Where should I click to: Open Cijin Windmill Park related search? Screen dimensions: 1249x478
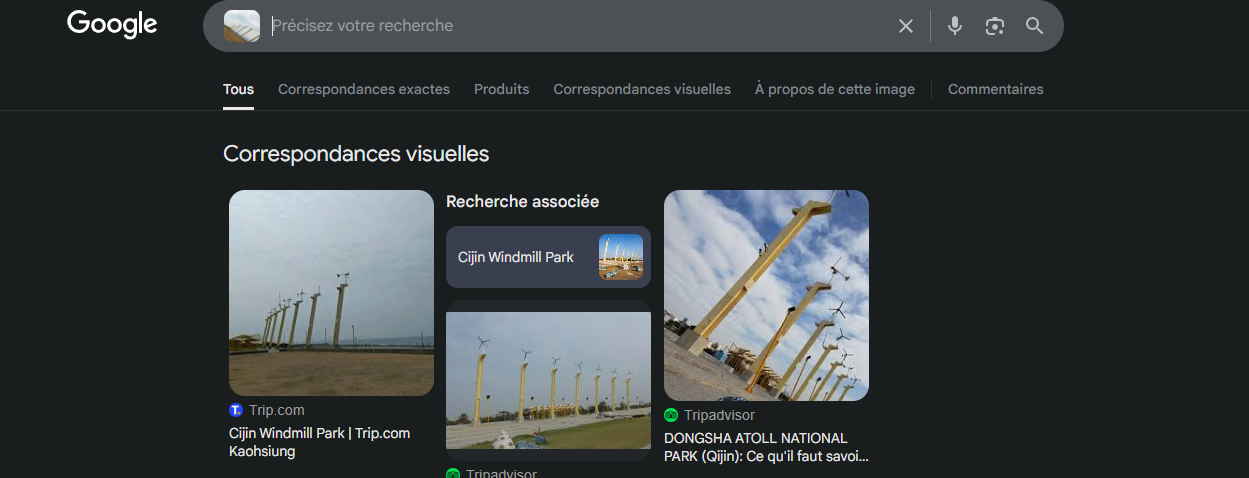coord(548,257)
